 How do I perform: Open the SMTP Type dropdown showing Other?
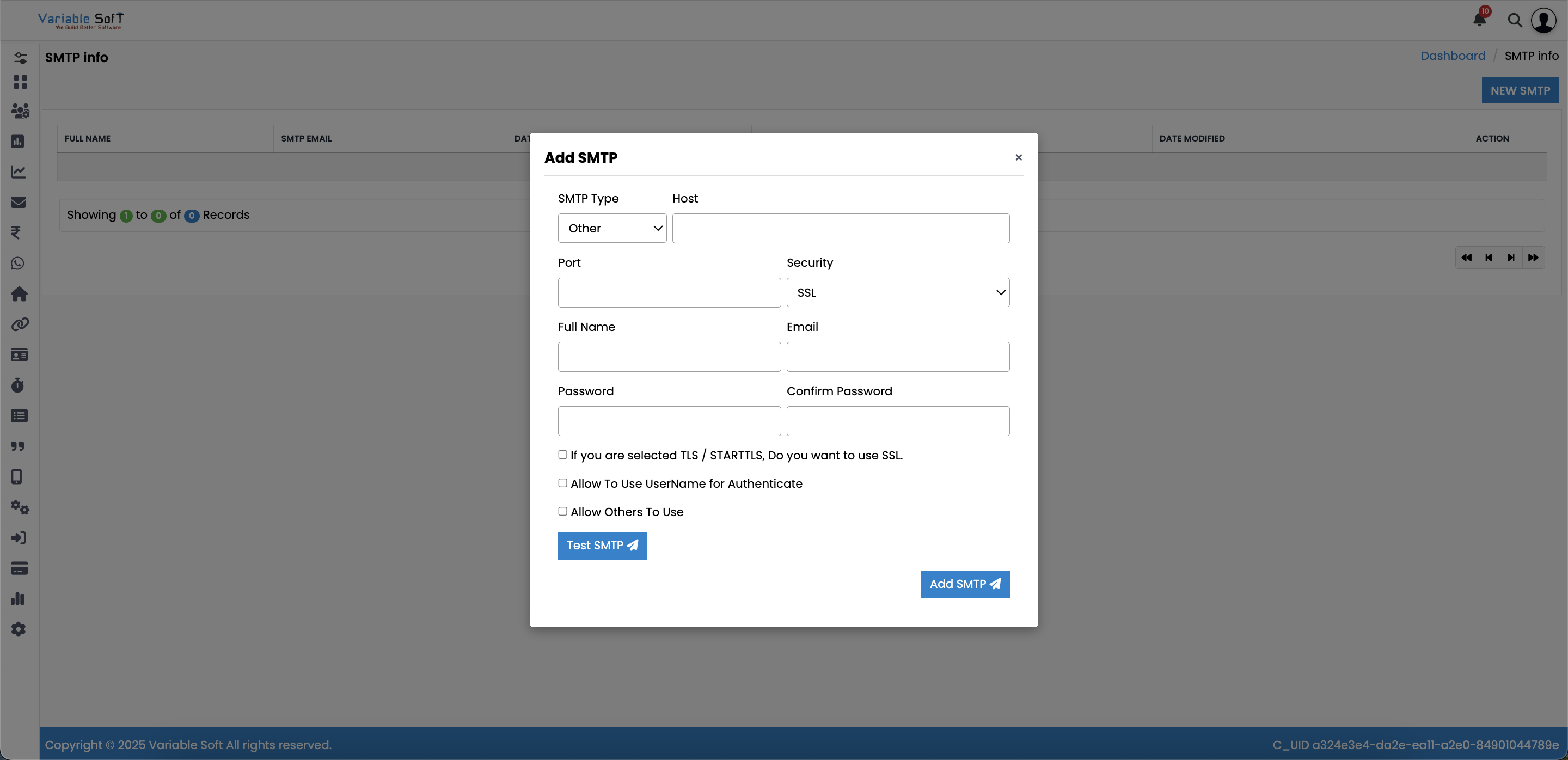pos(612,228)
